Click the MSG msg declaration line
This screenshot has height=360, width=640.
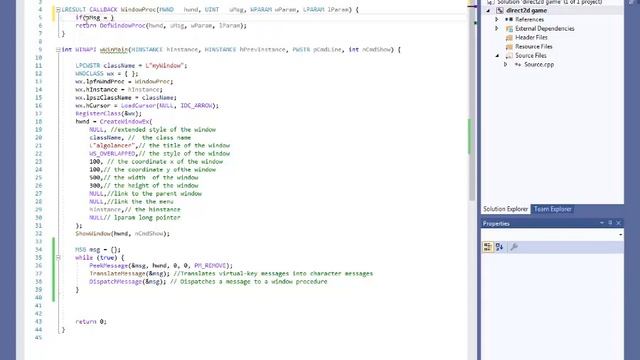coord(98,249)
